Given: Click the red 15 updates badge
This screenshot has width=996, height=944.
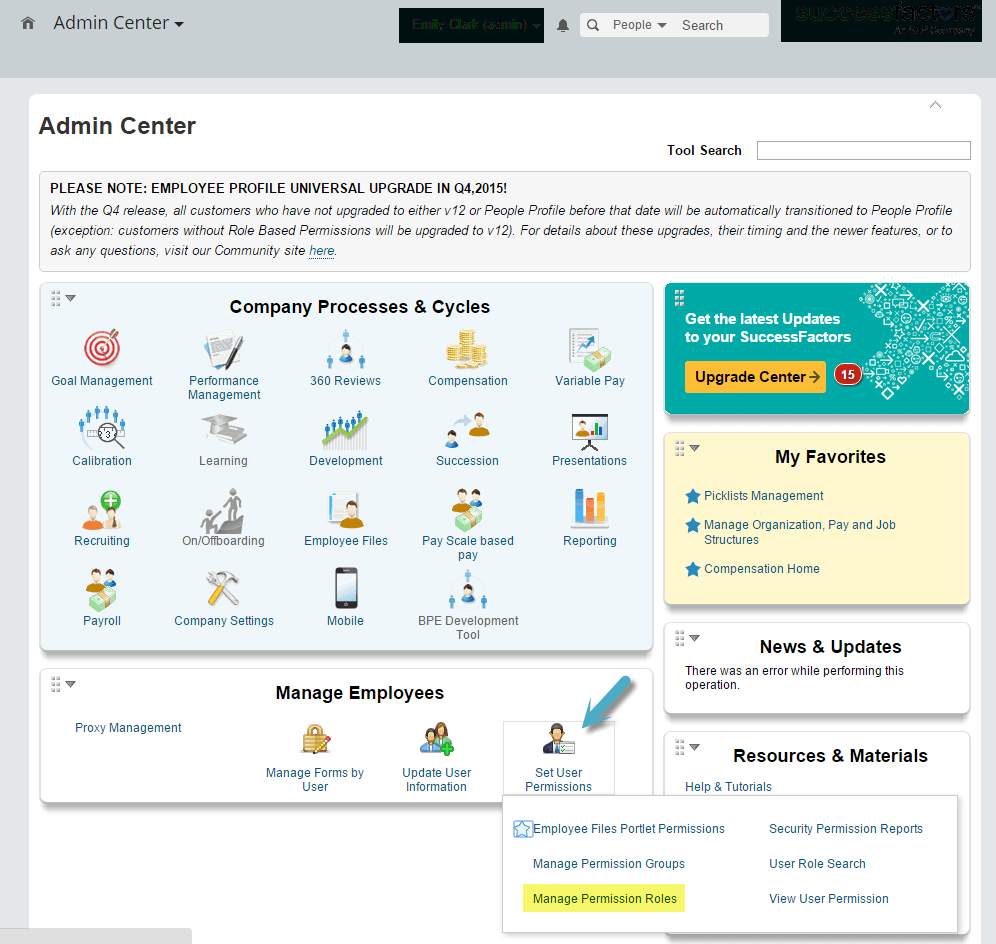Looking at the screenshot, I should pos(847,375).
